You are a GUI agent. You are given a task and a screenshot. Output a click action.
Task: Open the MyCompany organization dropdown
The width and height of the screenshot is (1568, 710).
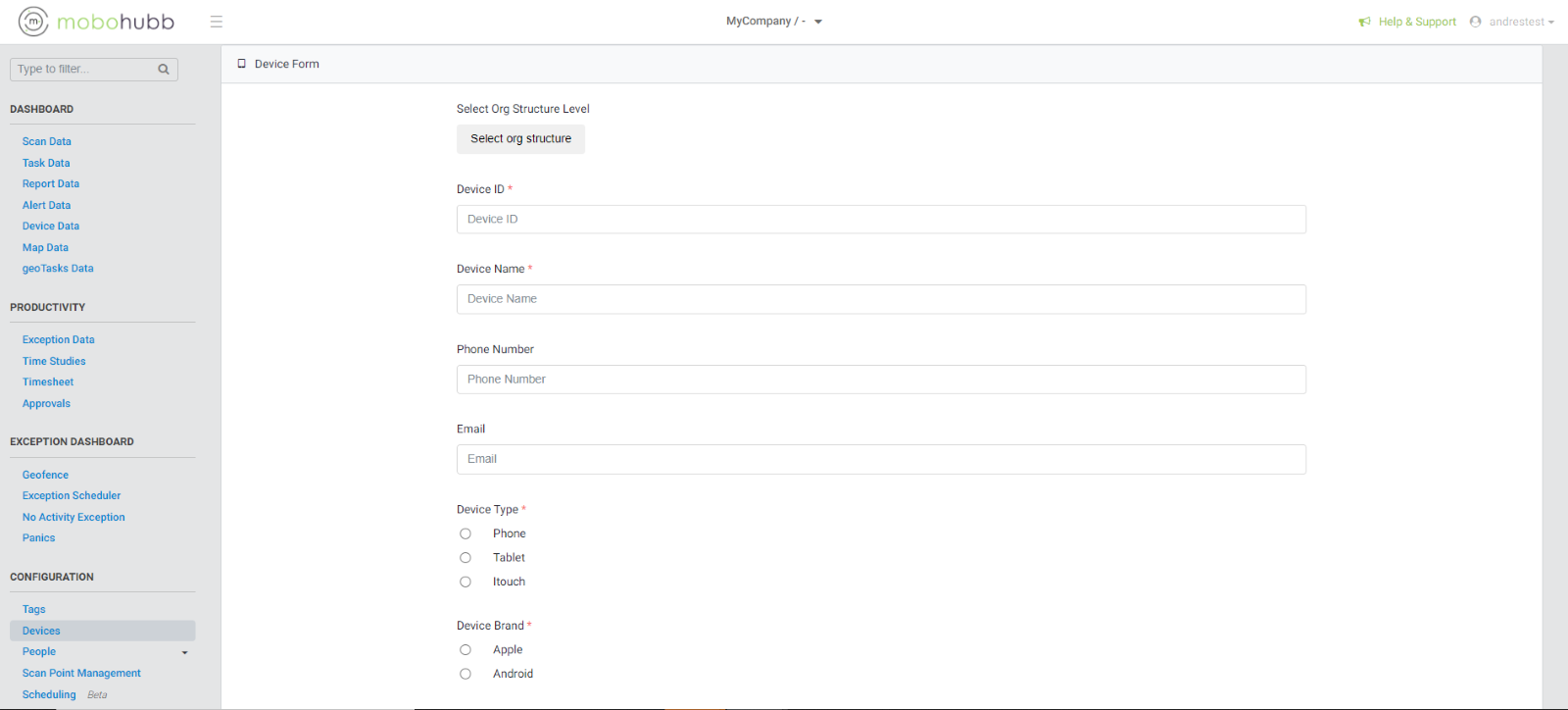pos(773,22)
